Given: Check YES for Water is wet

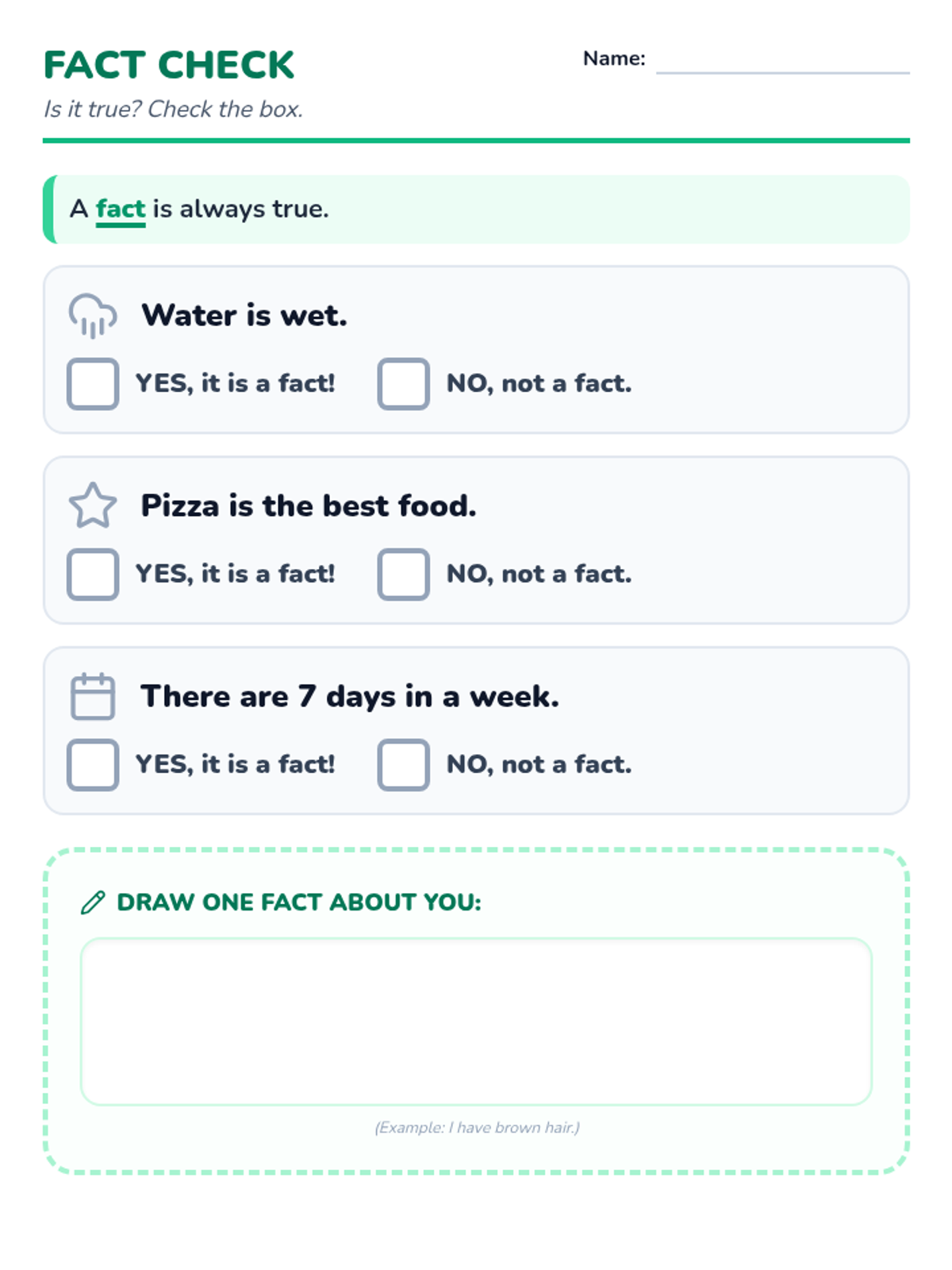Looking at the screenshot, I should [x=93, y=384].
